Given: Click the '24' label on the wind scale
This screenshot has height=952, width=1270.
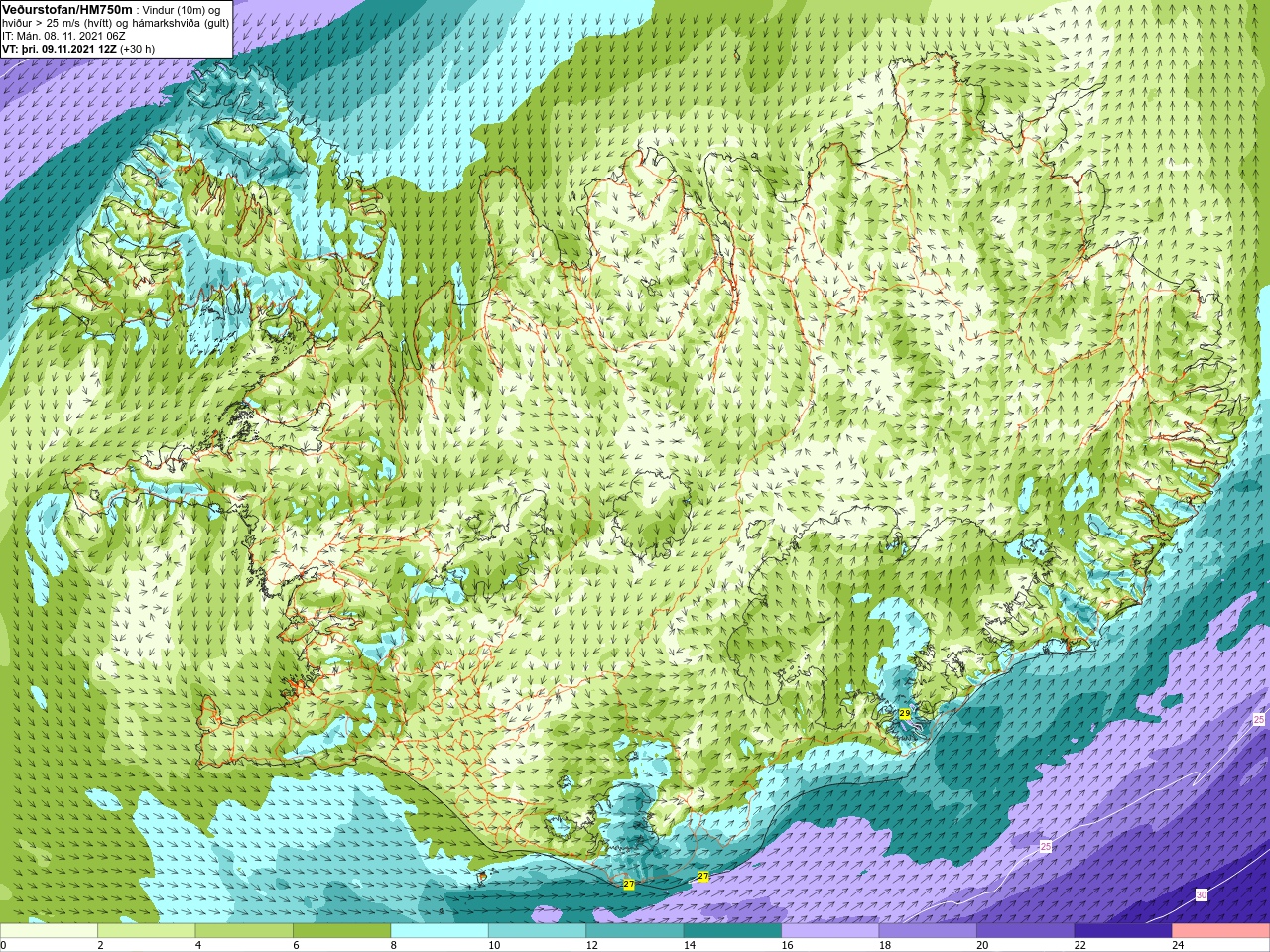Looking at the screenshot, I should pyautogui.click(x=1178, y=945).
